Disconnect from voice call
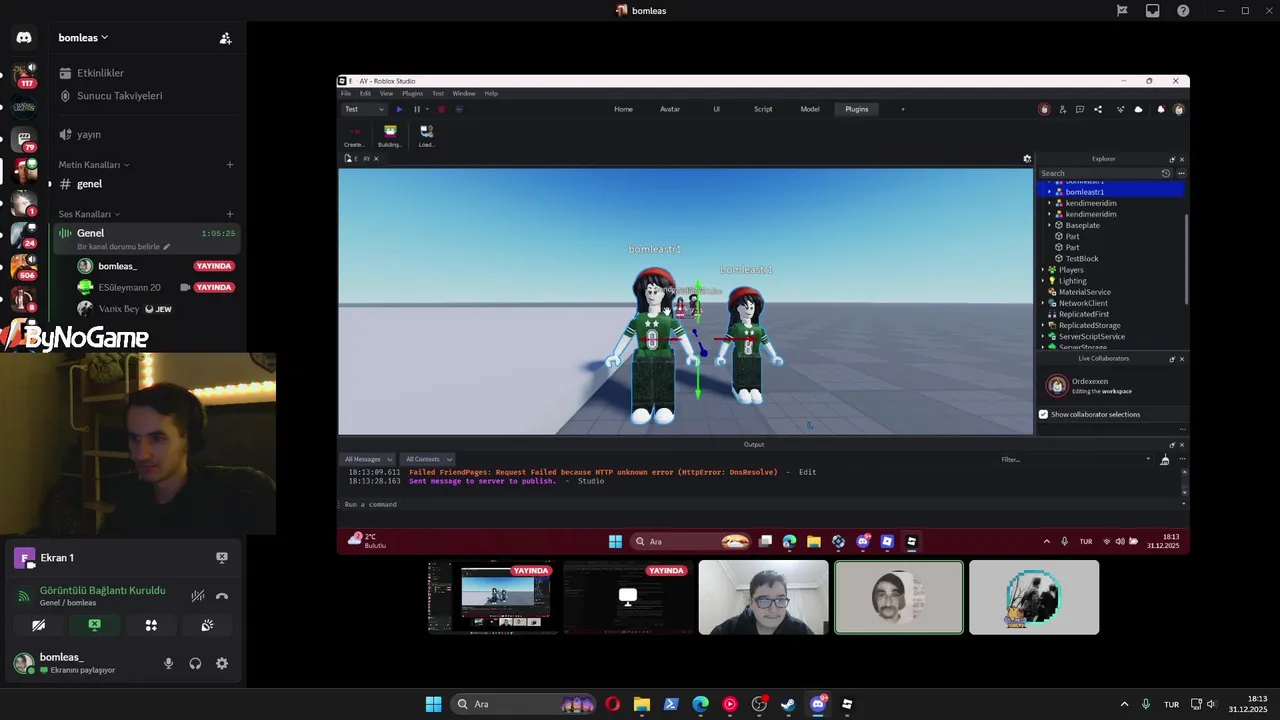Image resolution: width=1280 pixels, height=720 pixels. coord(222,595)
